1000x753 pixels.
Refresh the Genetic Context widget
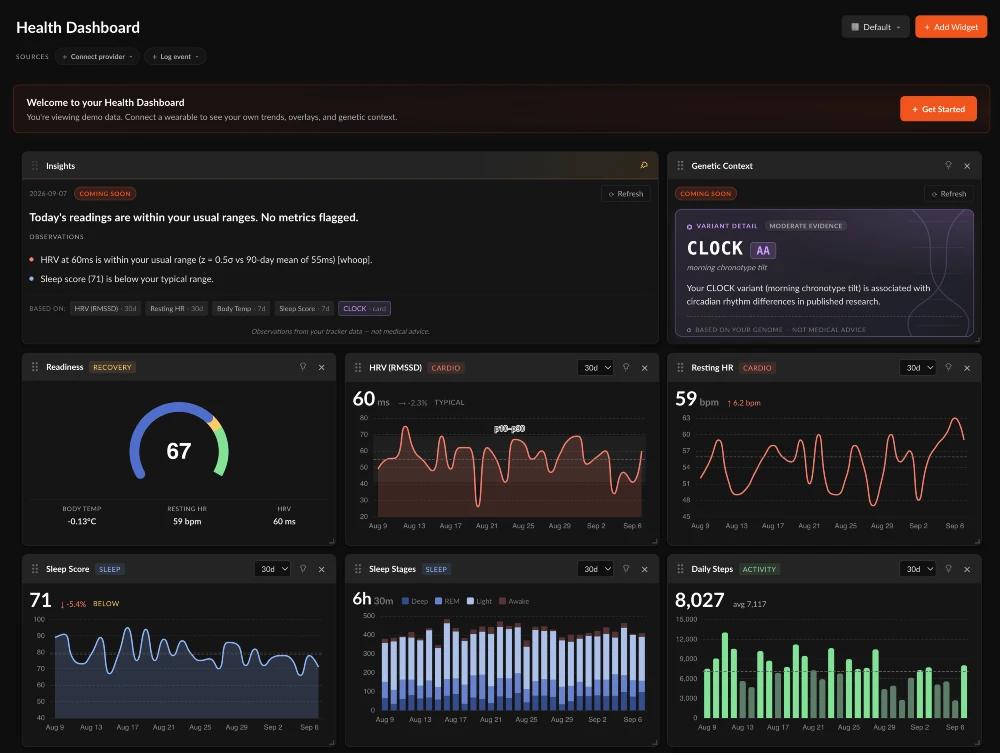tap(949, 194)
